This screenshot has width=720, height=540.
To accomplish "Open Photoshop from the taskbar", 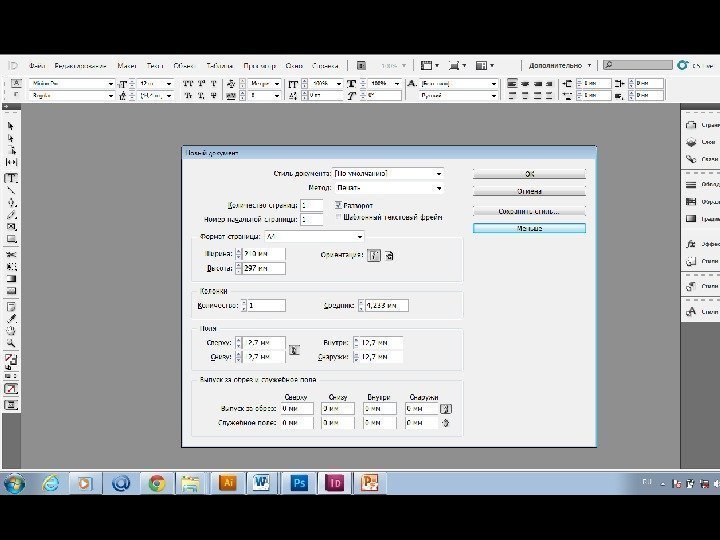I will [x=299, y=483].
